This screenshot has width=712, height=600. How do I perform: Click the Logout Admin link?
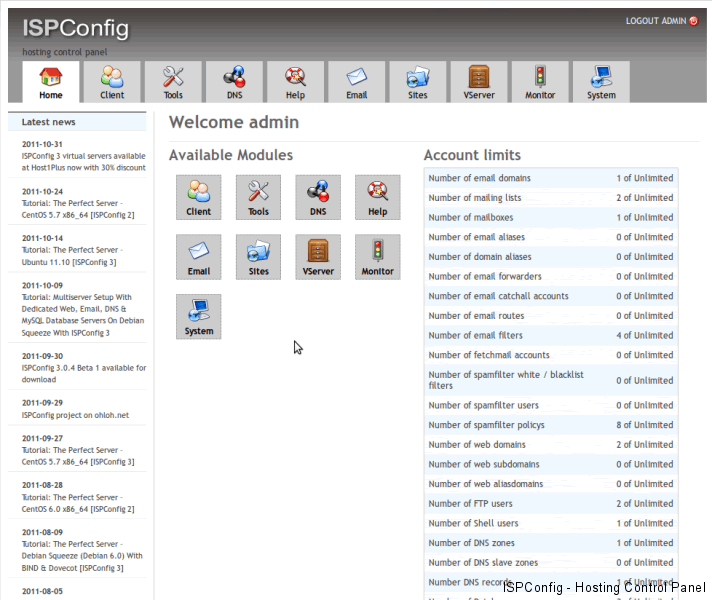click(655, 21)
